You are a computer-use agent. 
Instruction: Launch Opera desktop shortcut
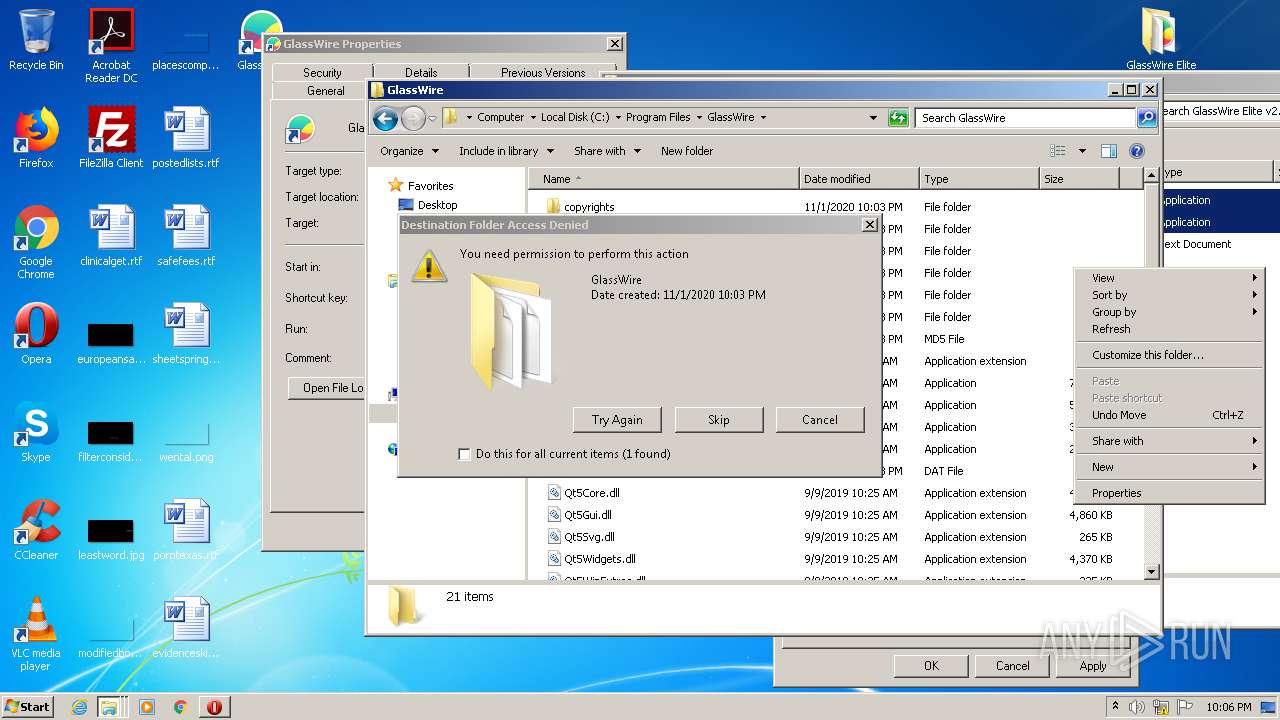click(36, 334)
